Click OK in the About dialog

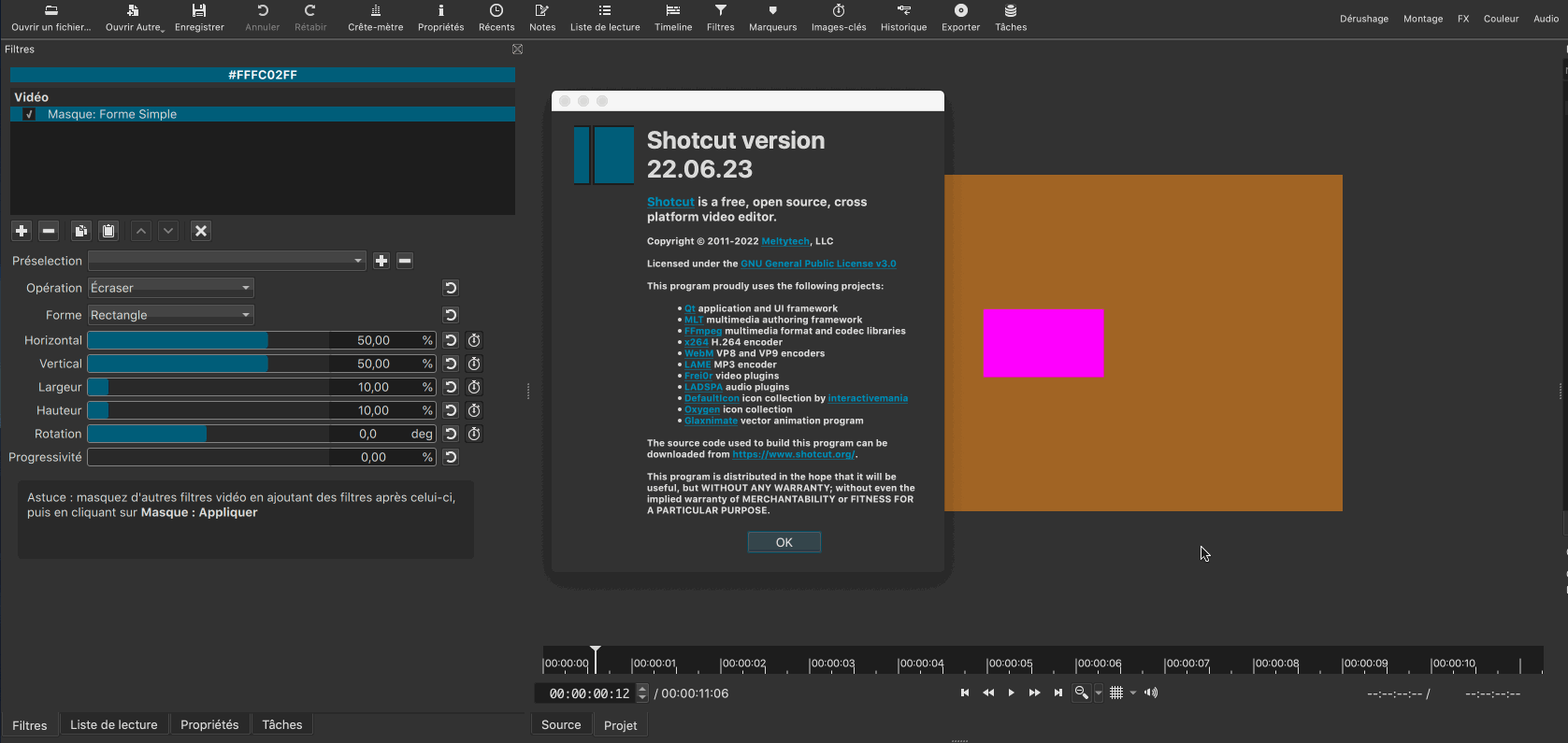784,542
